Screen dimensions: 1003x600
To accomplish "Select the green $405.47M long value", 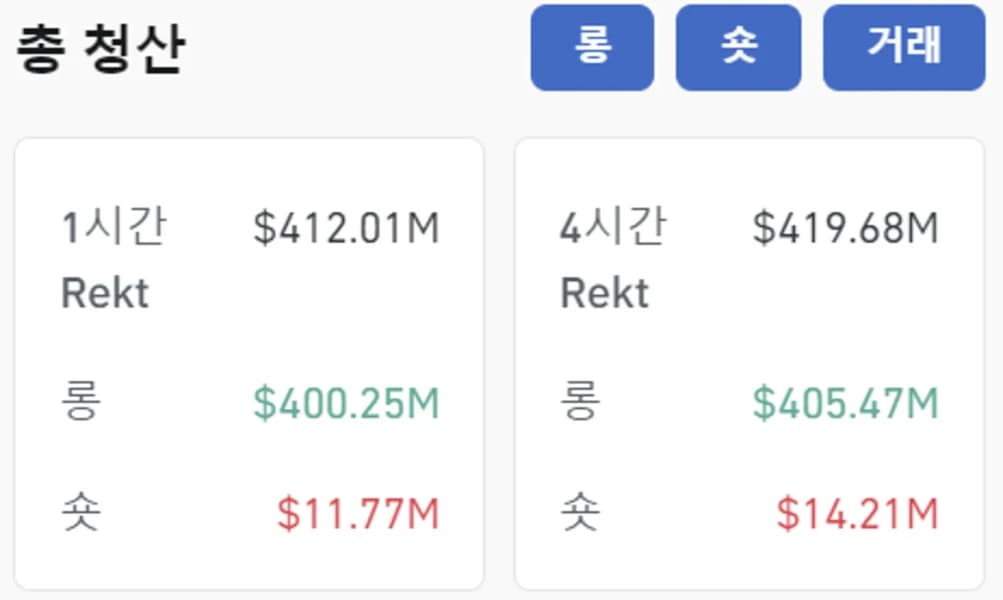I will tap(845, 403).
